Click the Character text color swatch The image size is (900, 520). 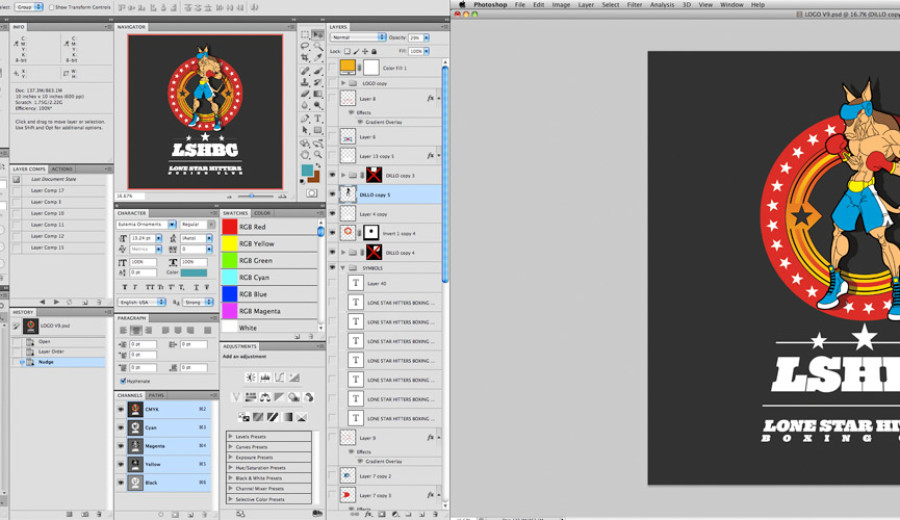tap(194, 273)
